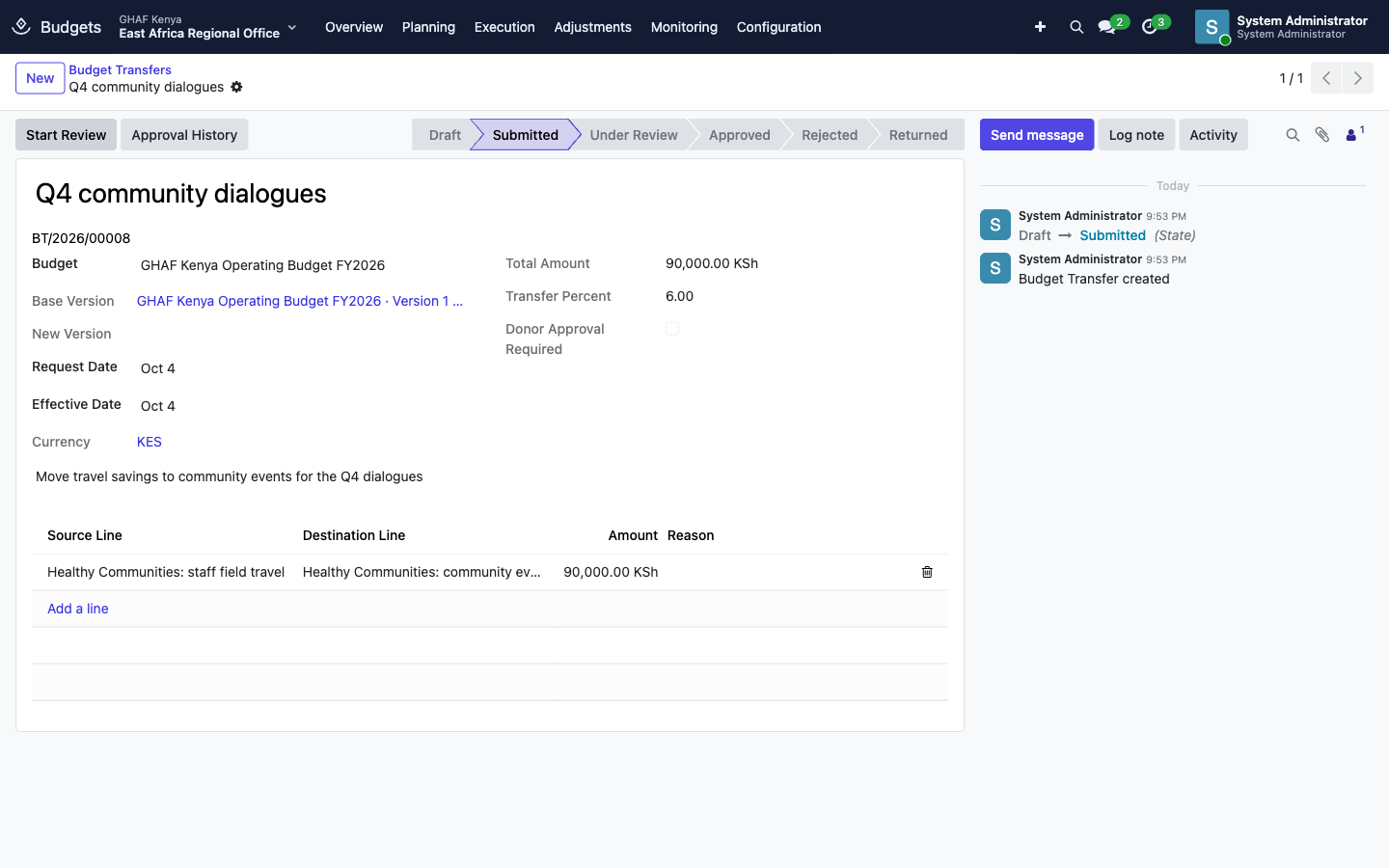Open the Execution menu

point(504,27)
